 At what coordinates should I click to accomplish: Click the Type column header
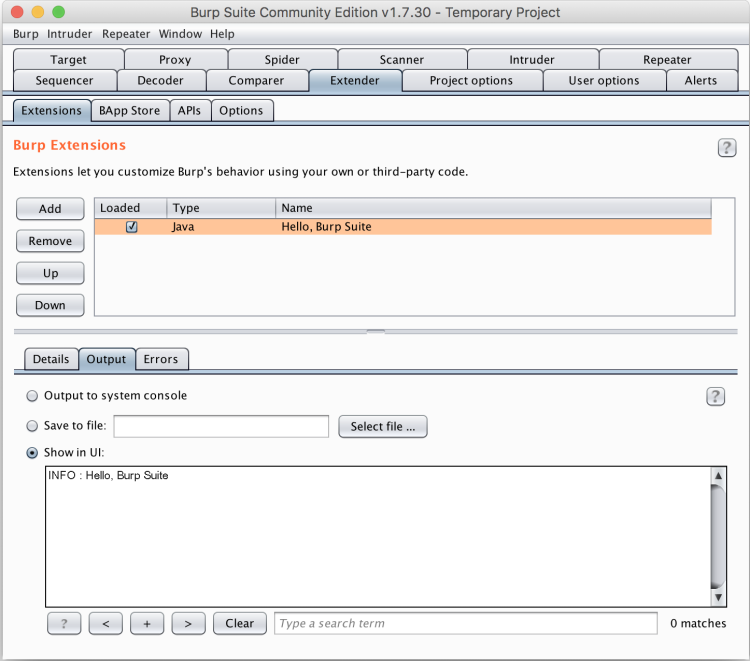pyautogui.click(x=221, y=208)
